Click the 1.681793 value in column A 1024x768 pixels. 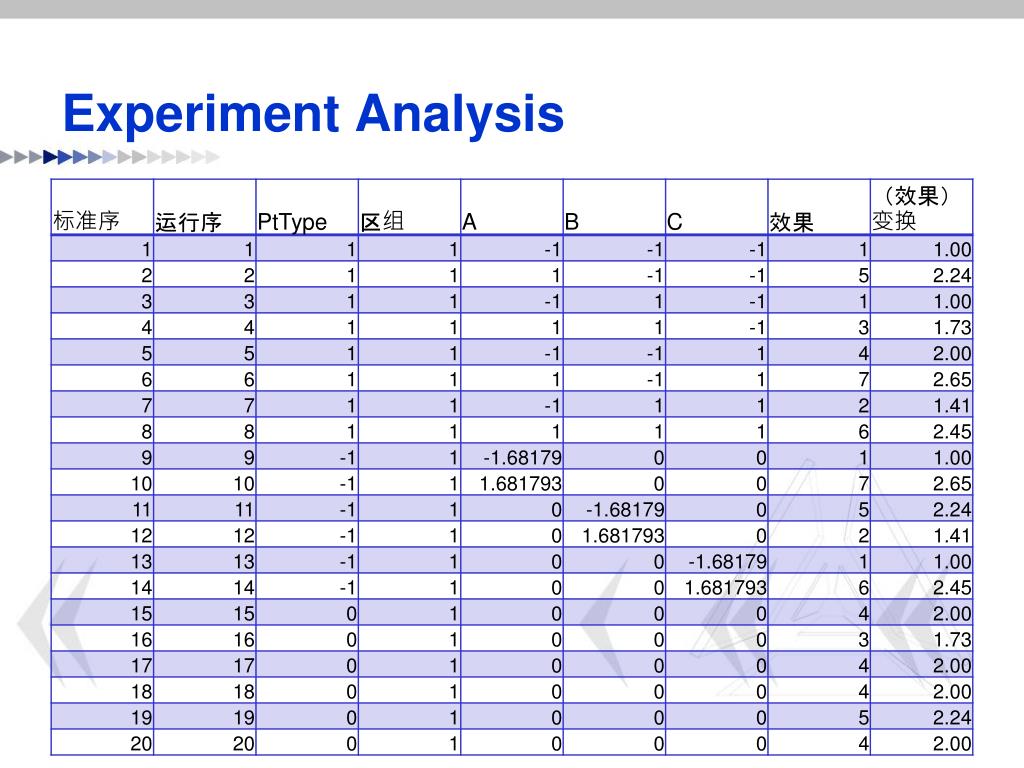[520, 484]
